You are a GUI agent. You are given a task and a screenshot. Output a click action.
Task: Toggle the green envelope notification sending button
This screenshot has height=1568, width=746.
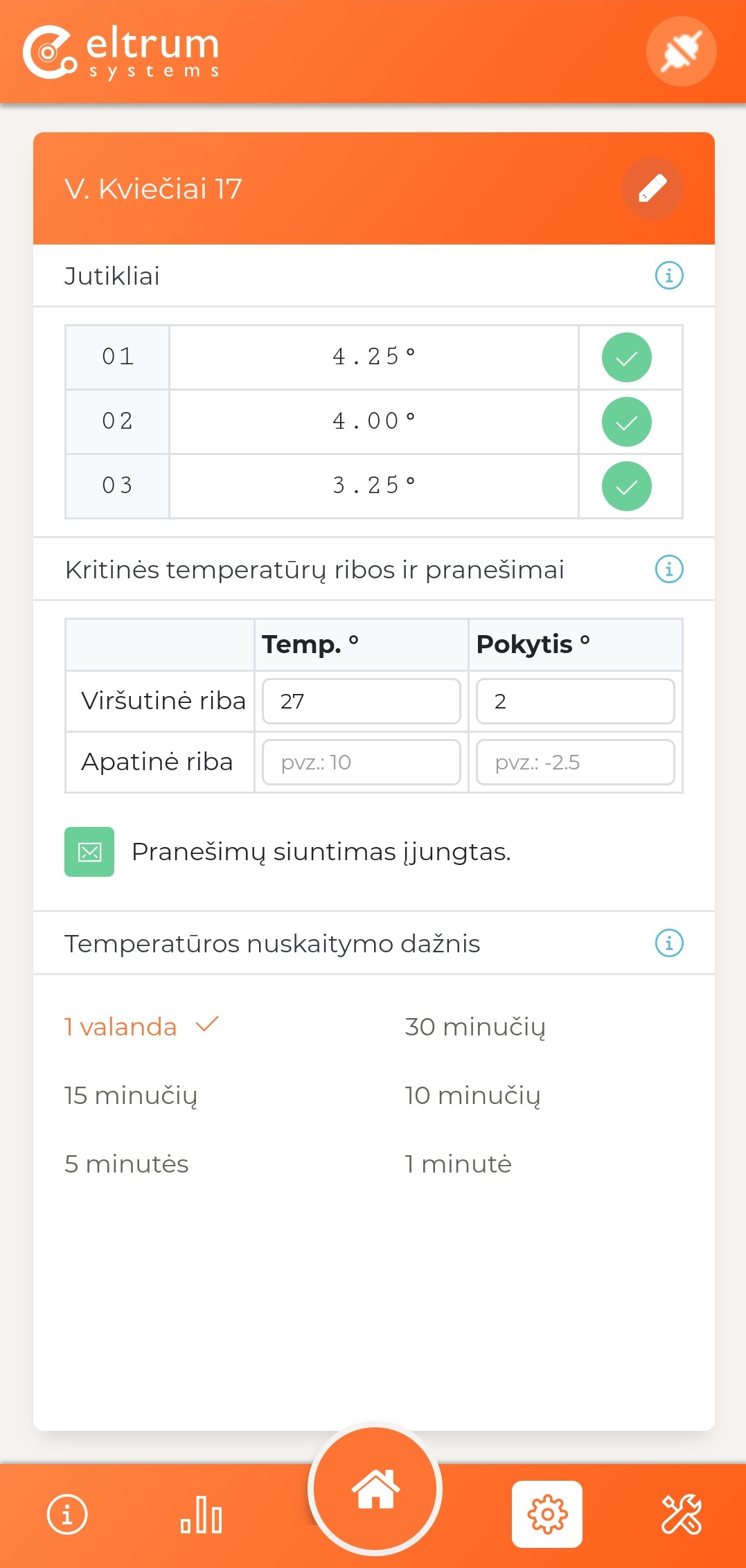click(x=89, y=852)
